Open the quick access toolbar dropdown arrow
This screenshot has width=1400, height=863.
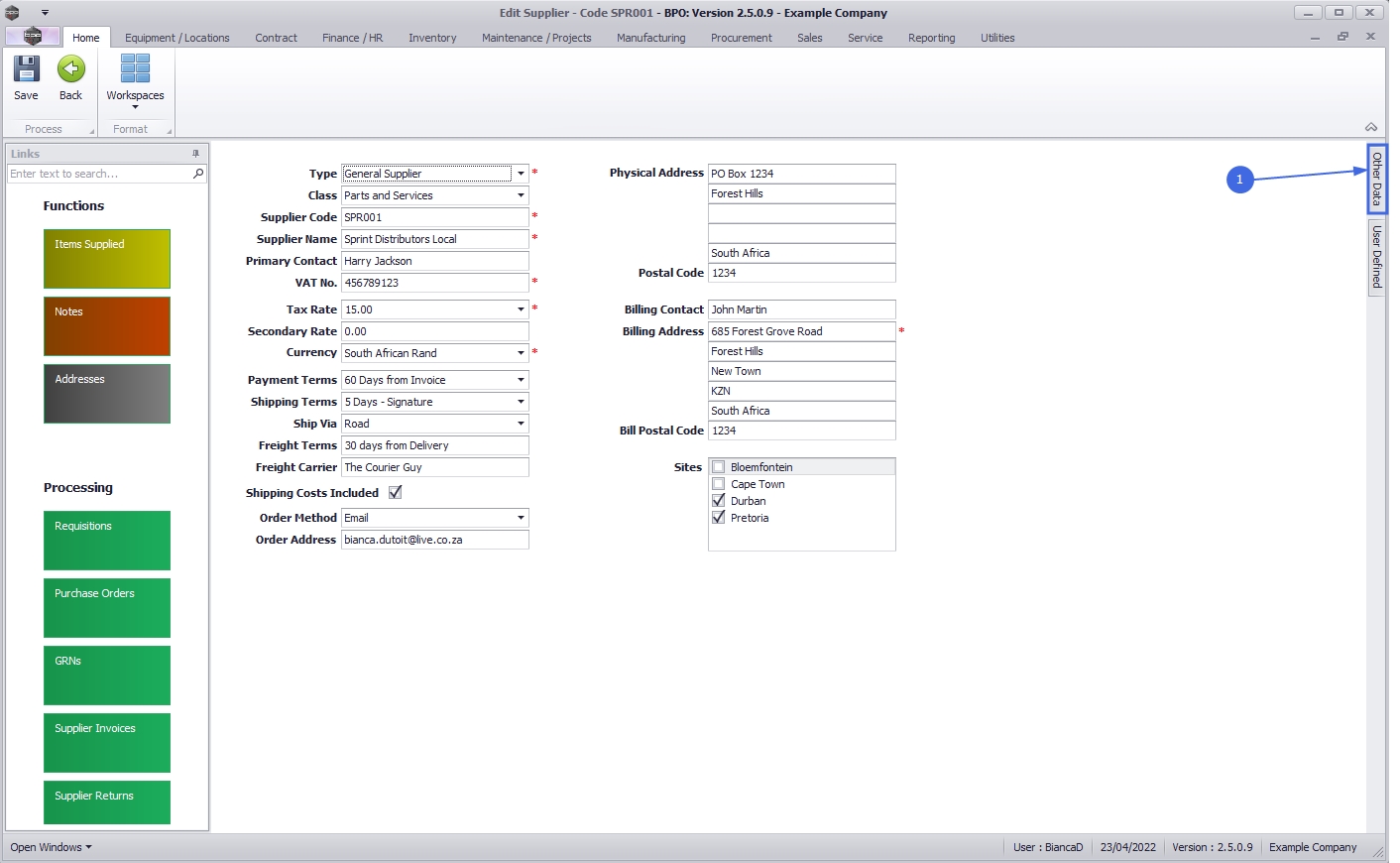coord(45,13)
